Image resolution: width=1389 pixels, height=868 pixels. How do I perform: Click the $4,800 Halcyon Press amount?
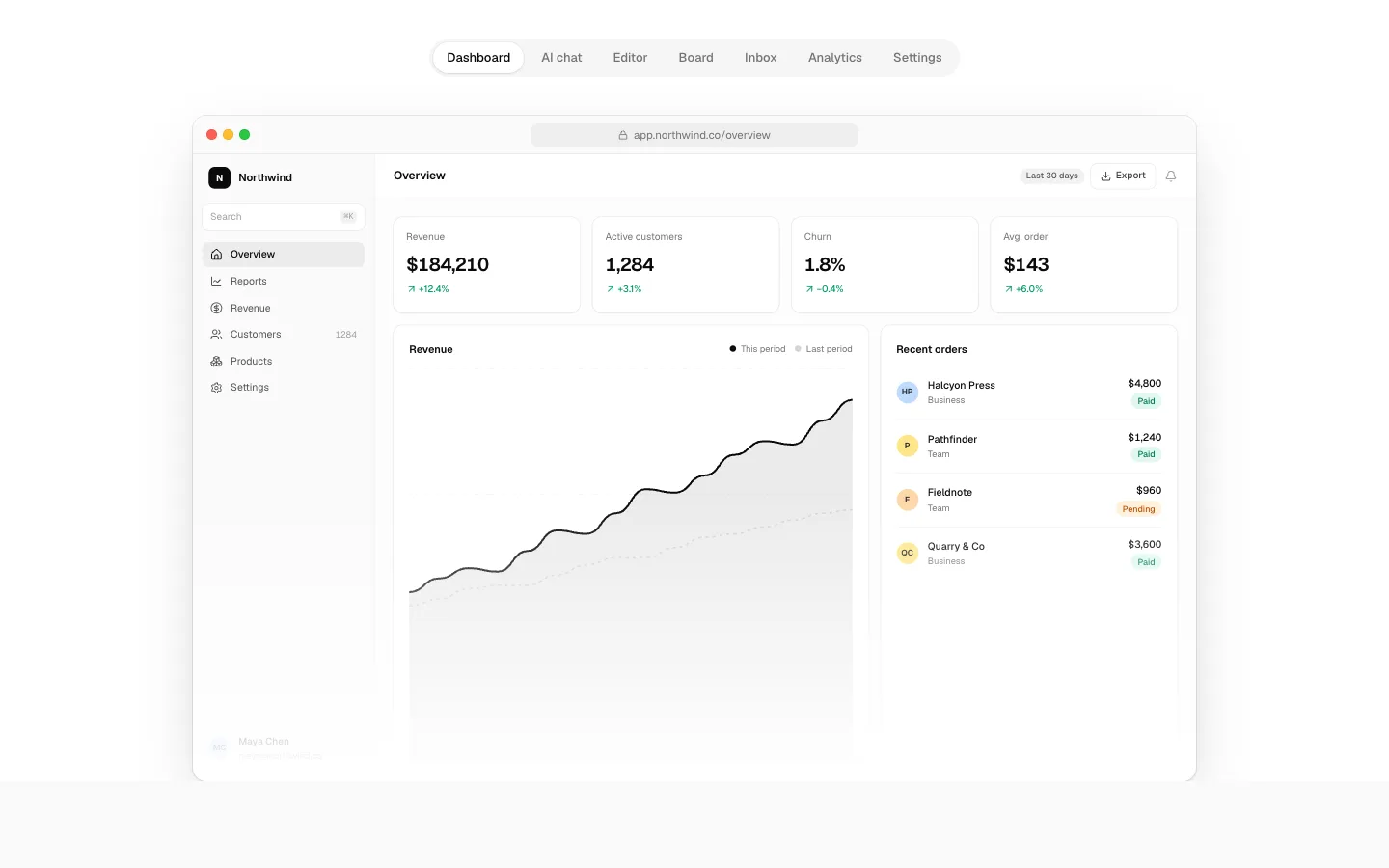click(x=1144, y=384)
